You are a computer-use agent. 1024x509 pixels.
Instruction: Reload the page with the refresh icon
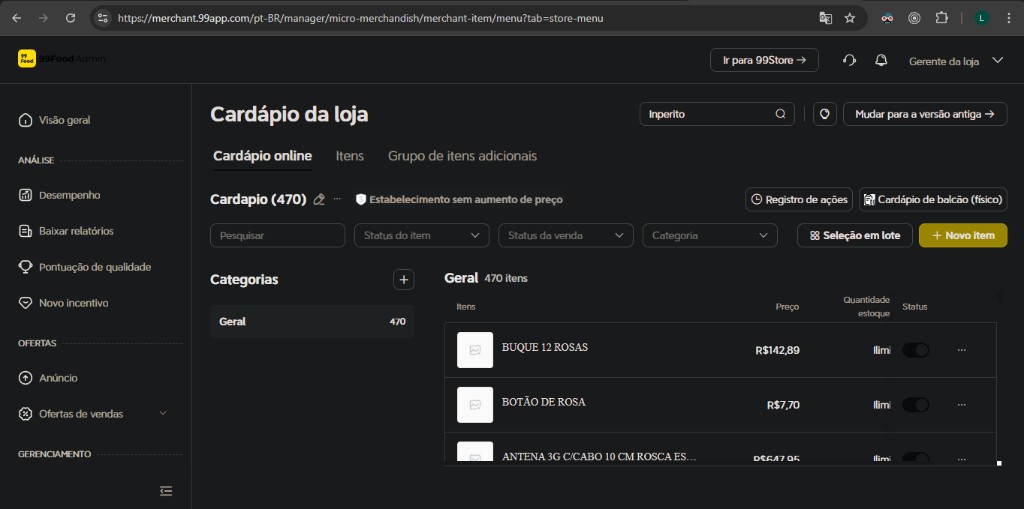point(71,18)
